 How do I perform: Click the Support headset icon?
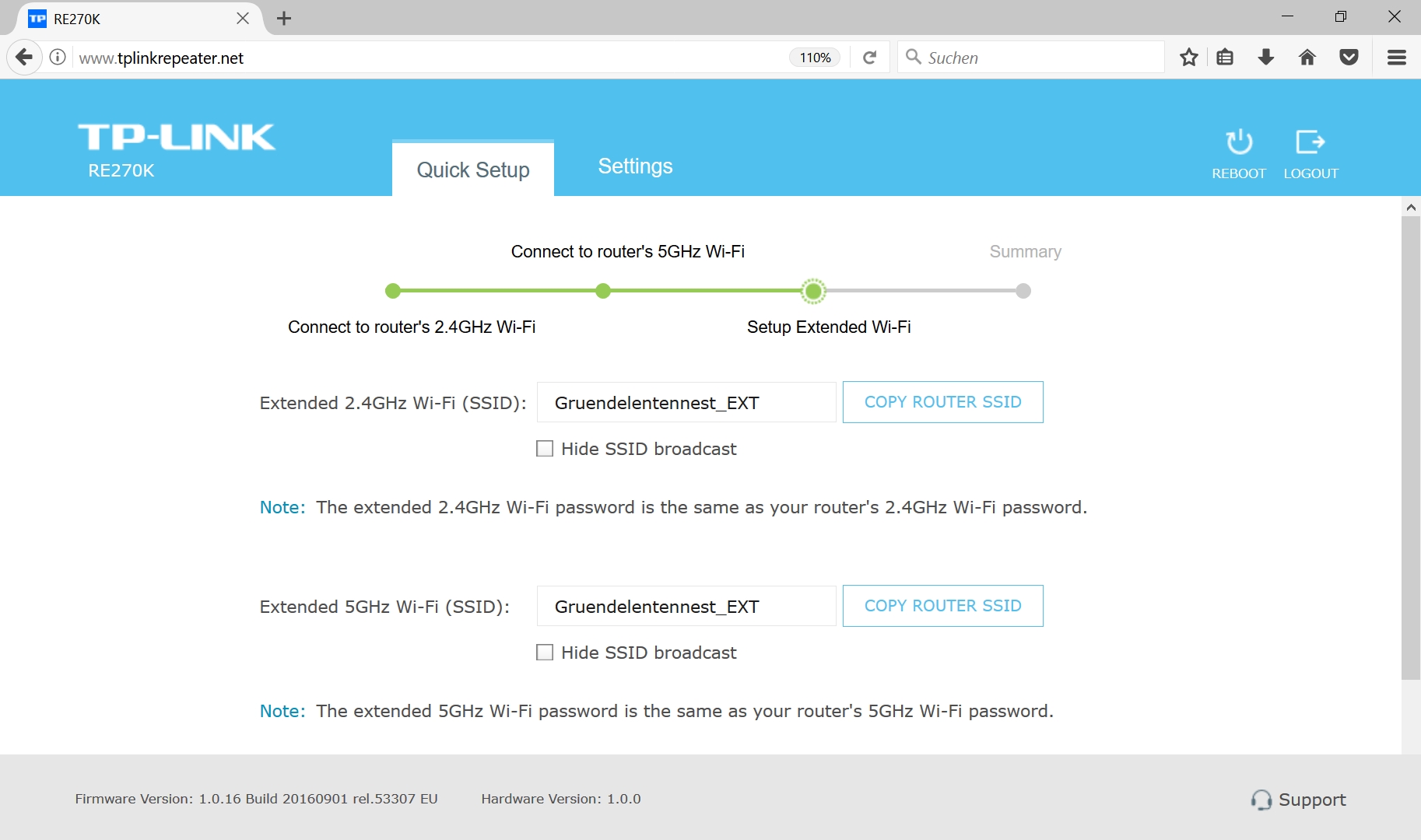coord(1261,800)
